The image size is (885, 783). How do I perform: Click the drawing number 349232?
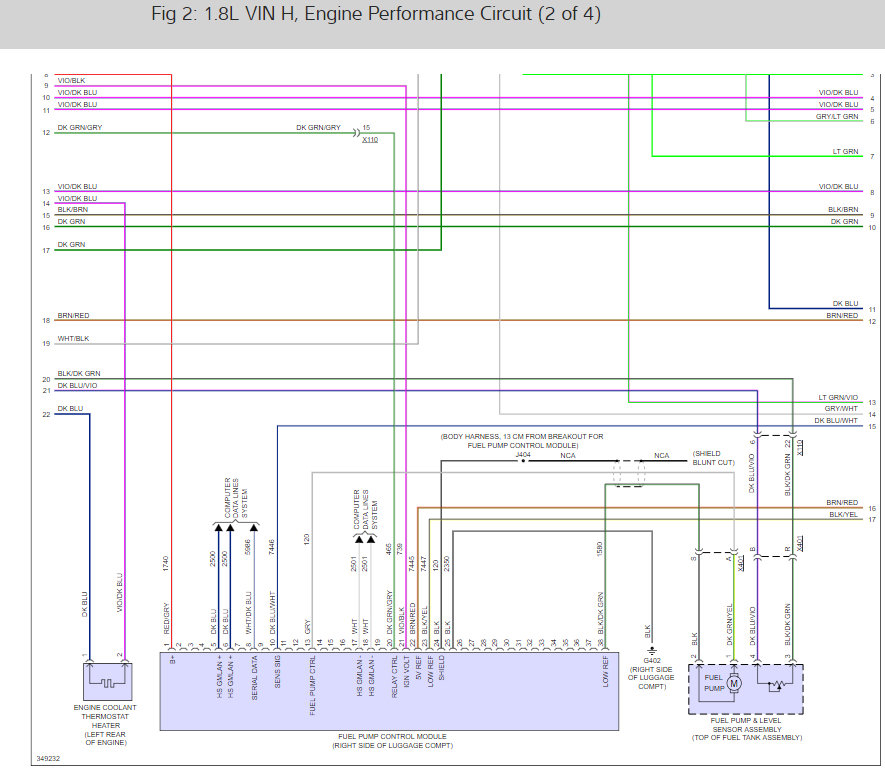[x=48, y=759]
